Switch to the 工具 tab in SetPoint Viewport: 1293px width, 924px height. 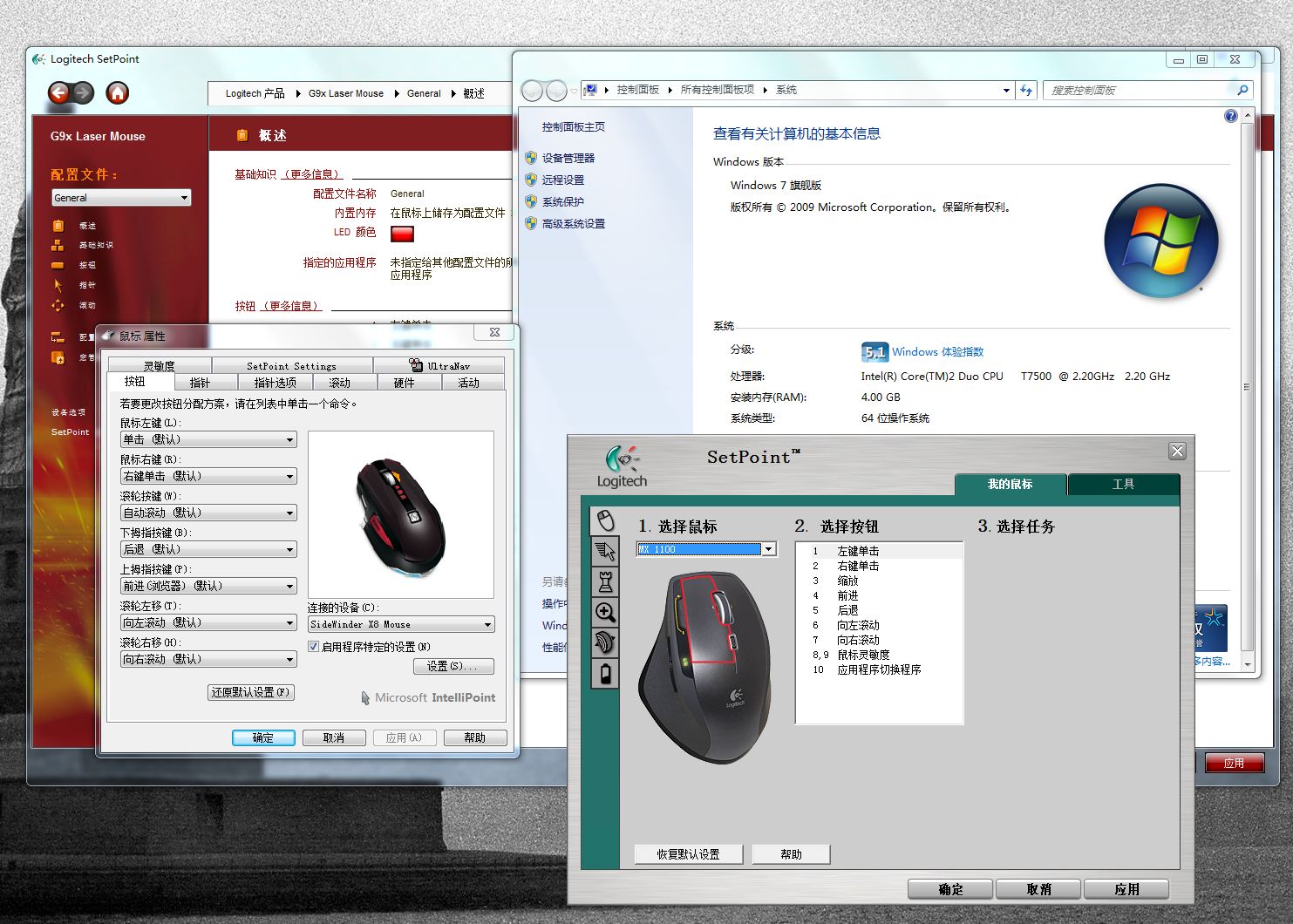click(1122, 484)
